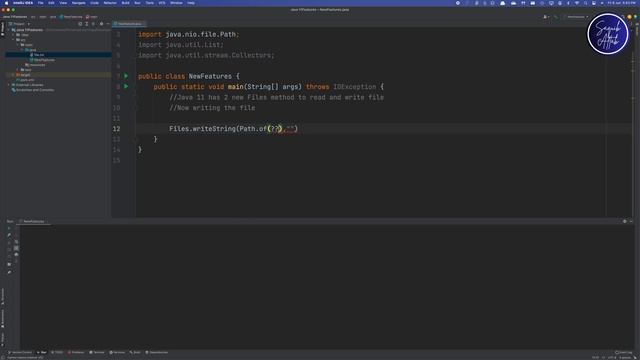
Task: Open Run panel settings gear
Action: (624, 221)
